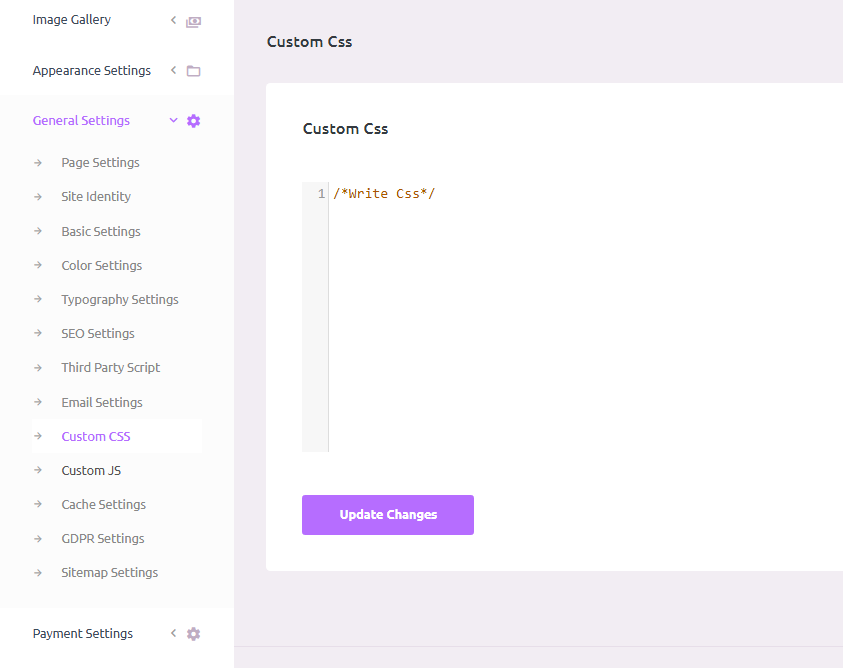
Task: Click the Appearance Settings folder icon
Action: (x=193, y=71)
